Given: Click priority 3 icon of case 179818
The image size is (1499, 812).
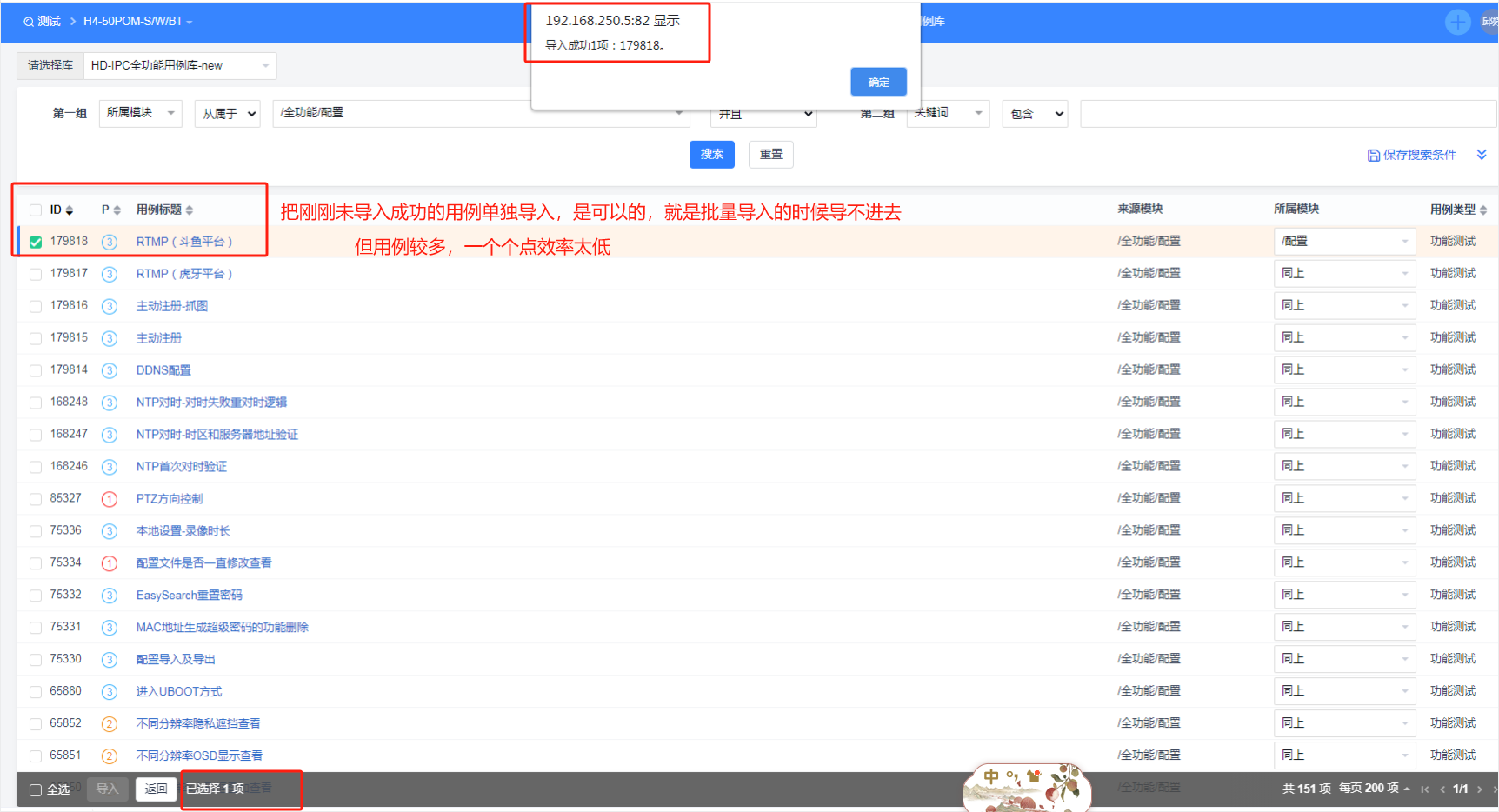Looking at the screenshot, I should click(x=110, y=242).
